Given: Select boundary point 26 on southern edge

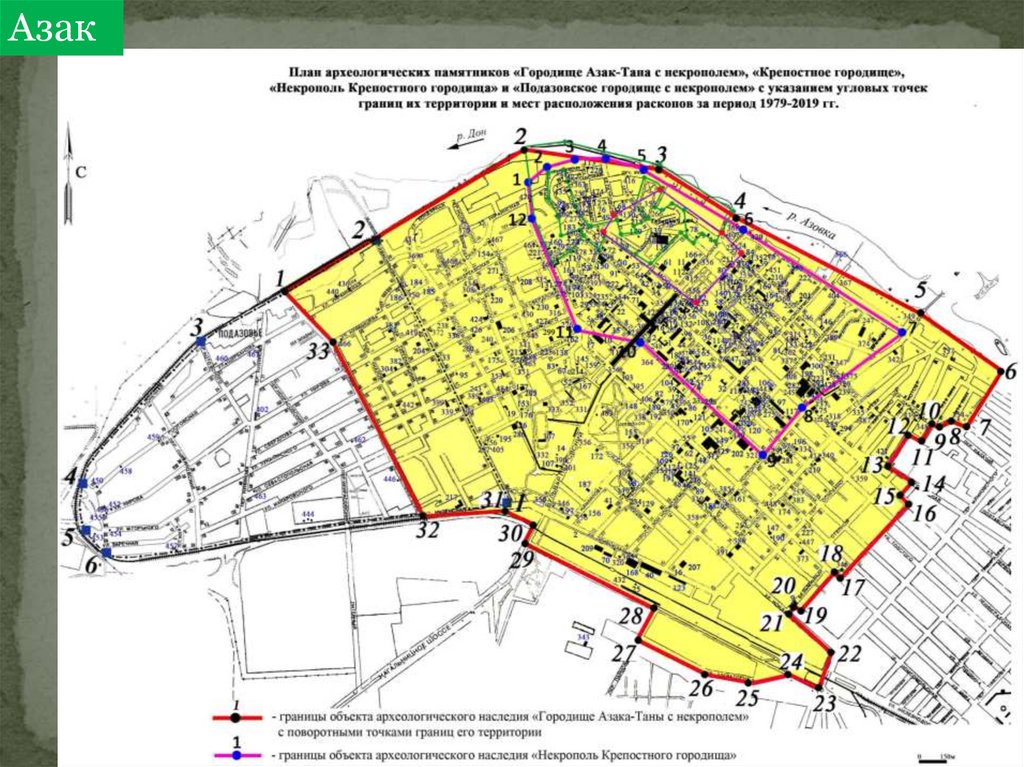Looking at the screenshot, I should point(705,674).
